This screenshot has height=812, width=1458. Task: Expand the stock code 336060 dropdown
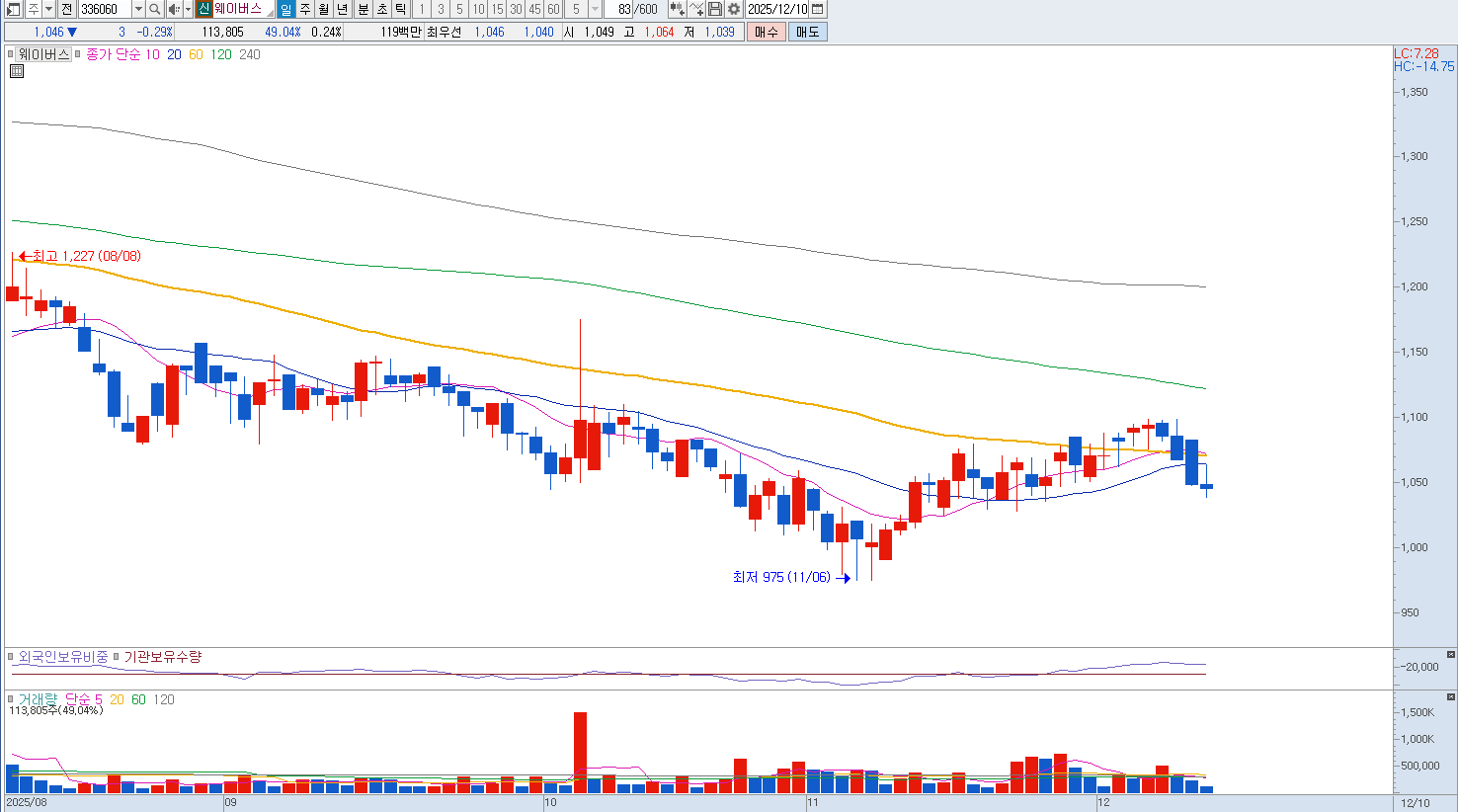click(138, 9)
